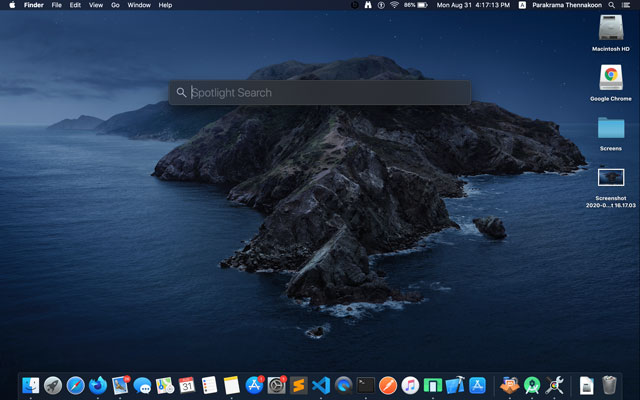Open Messages speech bubble icon

pos(142,385)
